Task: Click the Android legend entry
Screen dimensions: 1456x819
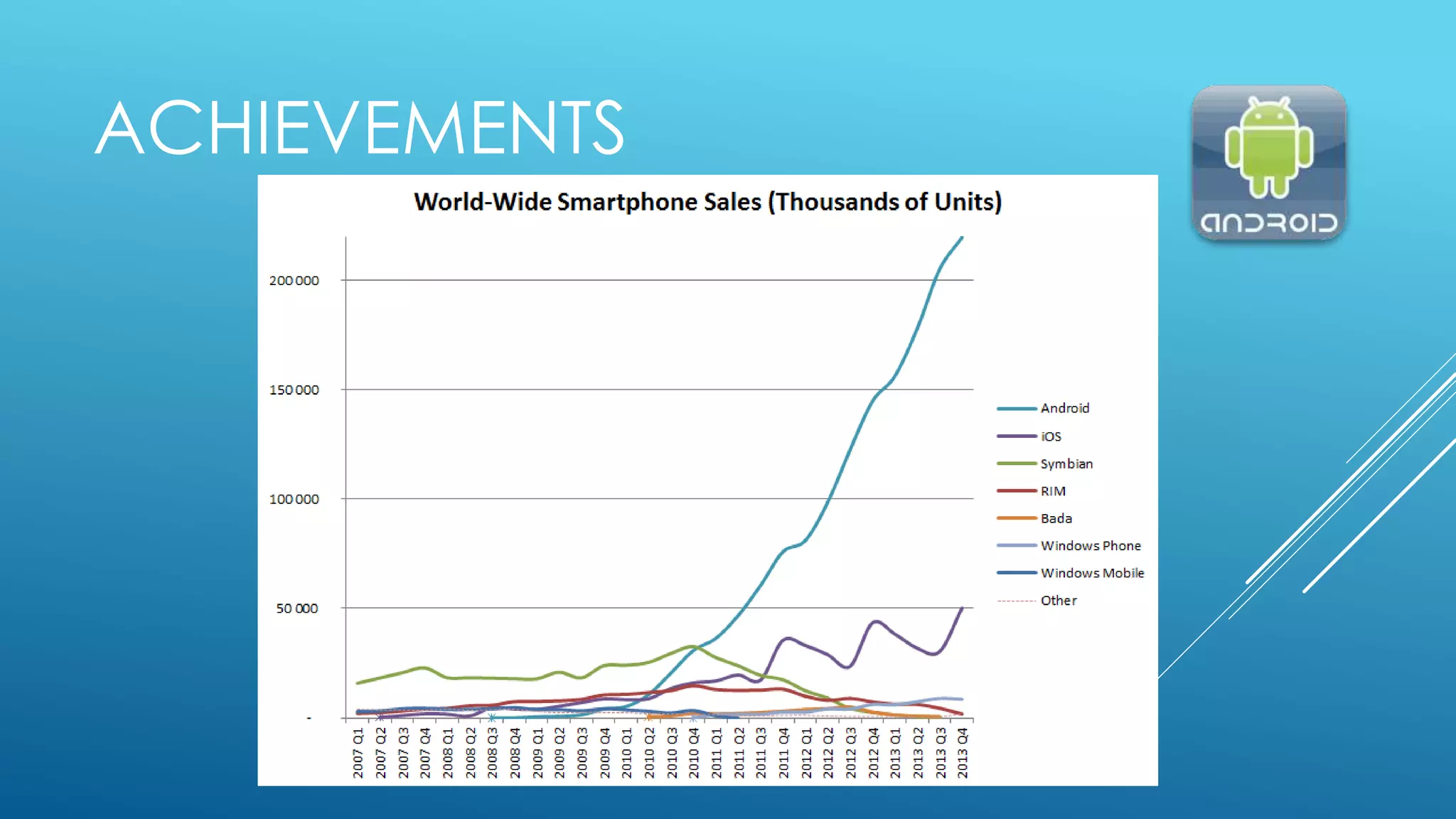Action: 1064,408
